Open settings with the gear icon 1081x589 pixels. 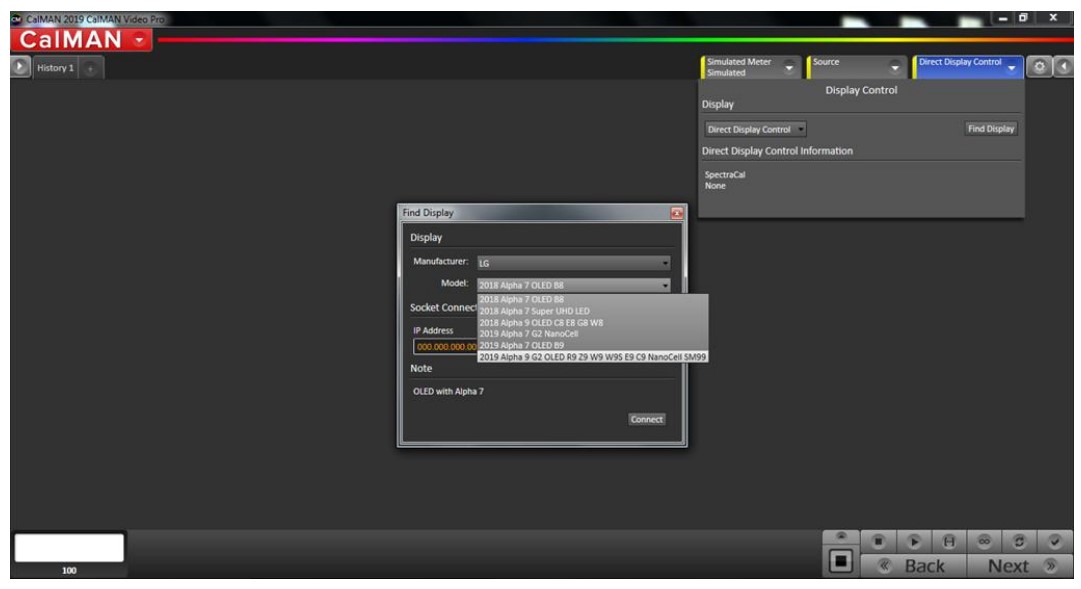tap(1040, 67)
